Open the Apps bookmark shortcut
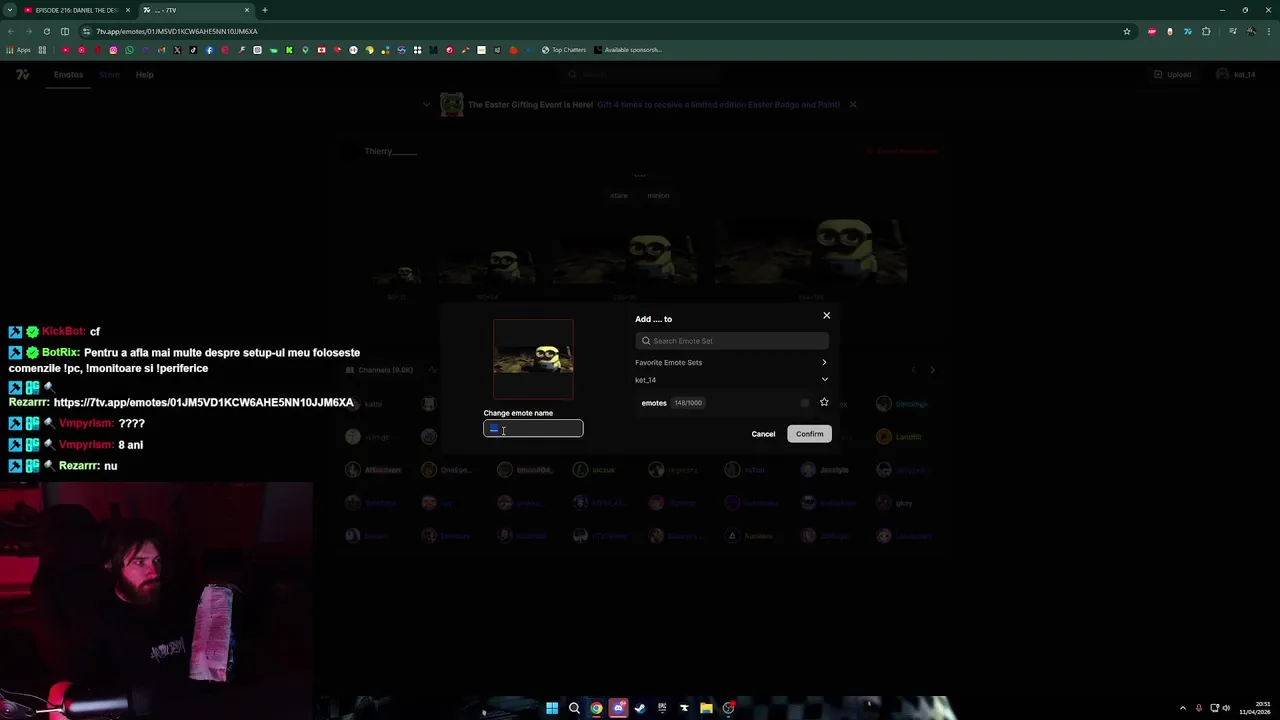Viewport: 1280px width, 720px height. 18,50
